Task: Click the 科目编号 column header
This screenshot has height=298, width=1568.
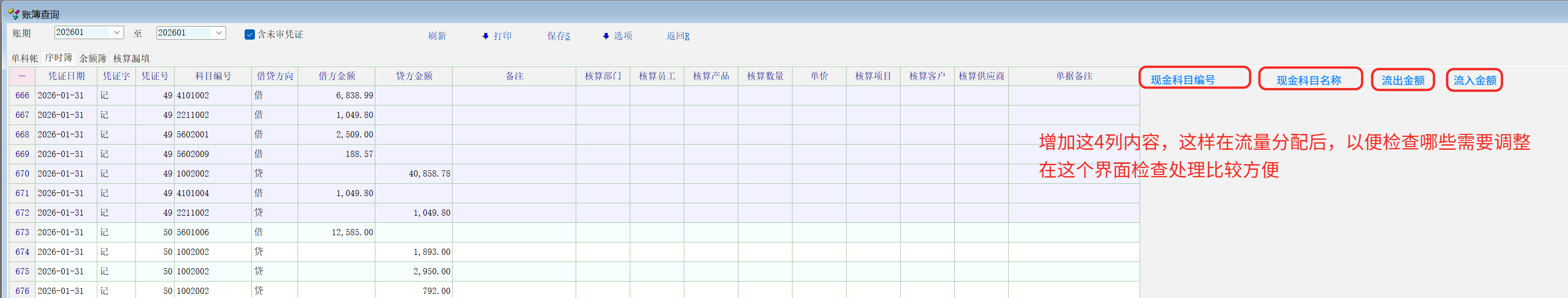Action: [x=213, y=76]
